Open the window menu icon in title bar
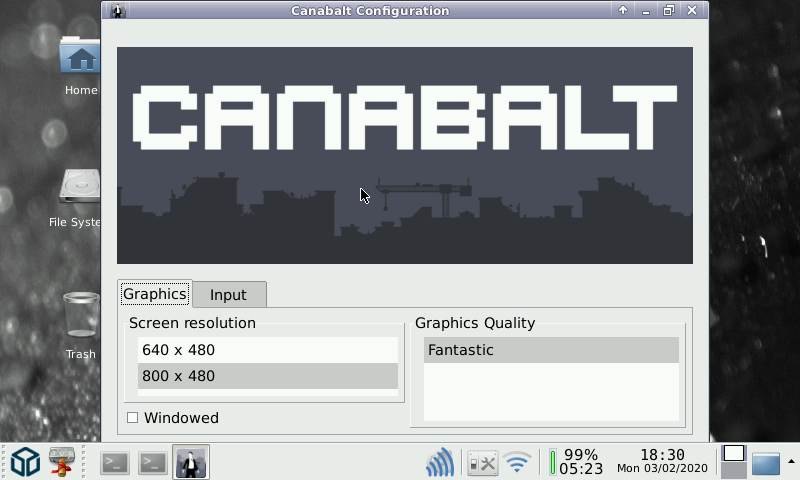The height and width of the screenshot is (480, 800). [118, 11]
